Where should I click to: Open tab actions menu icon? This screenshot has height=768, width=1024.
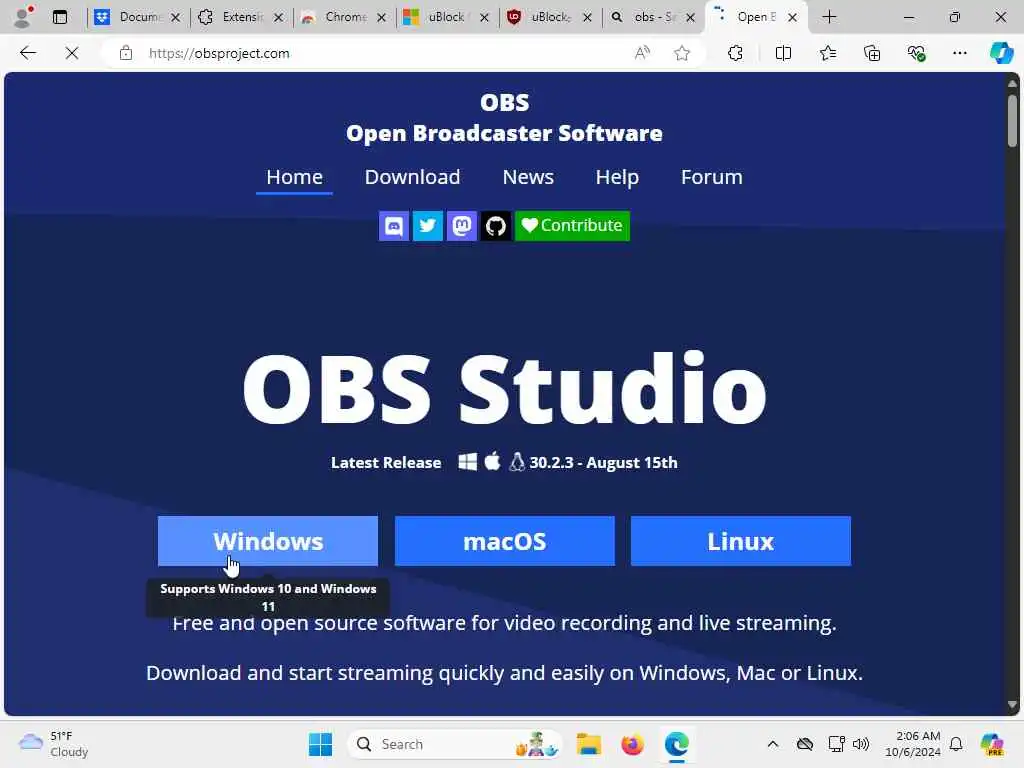59,17
